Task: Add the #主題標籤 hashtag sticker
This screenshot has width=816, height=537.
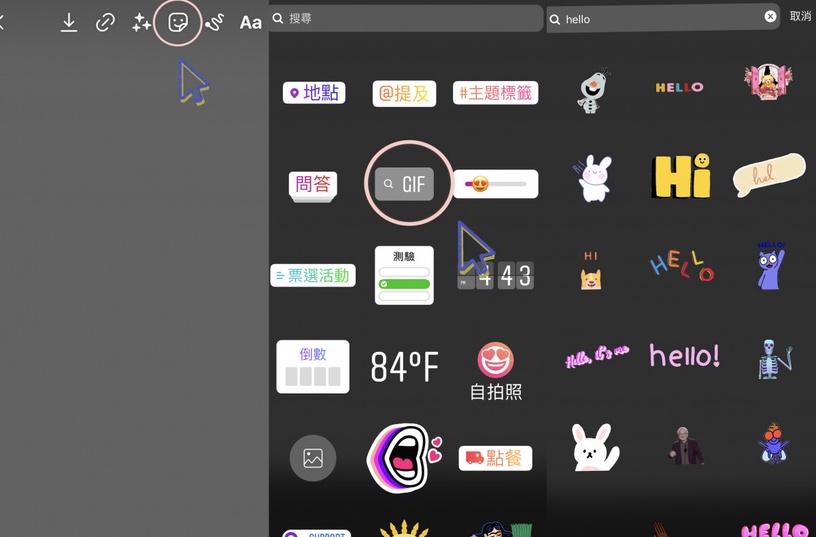Action: (x=495, y=93)
